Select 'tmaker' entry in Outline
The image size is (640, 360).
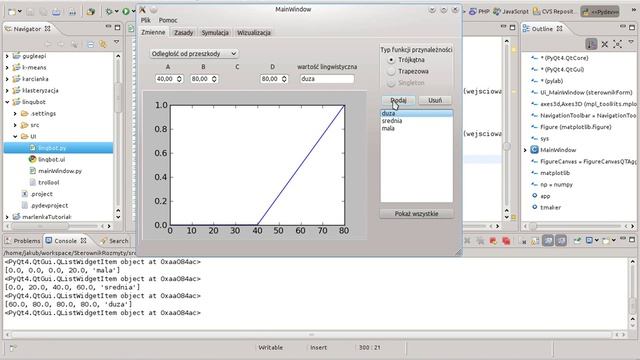[x=550, y=207]
